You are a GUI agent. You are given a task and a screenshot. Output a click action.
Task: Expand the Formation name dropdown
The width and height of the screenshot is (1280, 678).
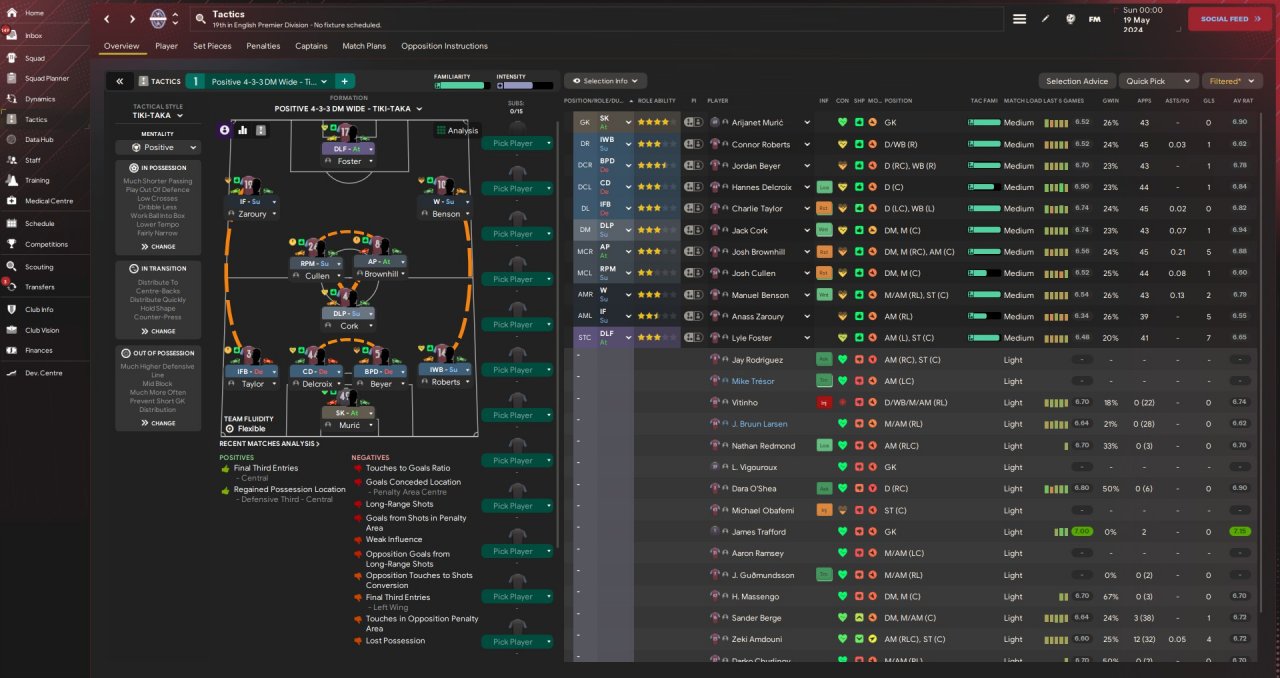[348, 108]
